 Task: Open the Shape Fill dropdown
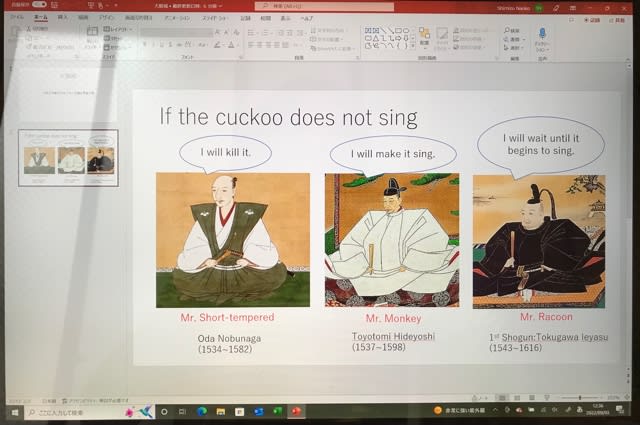coord(471,31)
